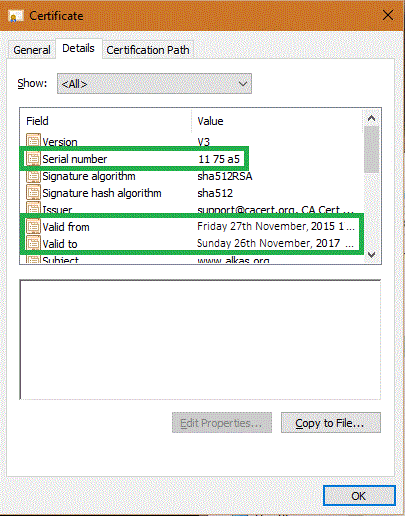Close the Certificate dialog window
Image resolution: width=405 pixels, height=516 pixels.
[x=388, y=15]
